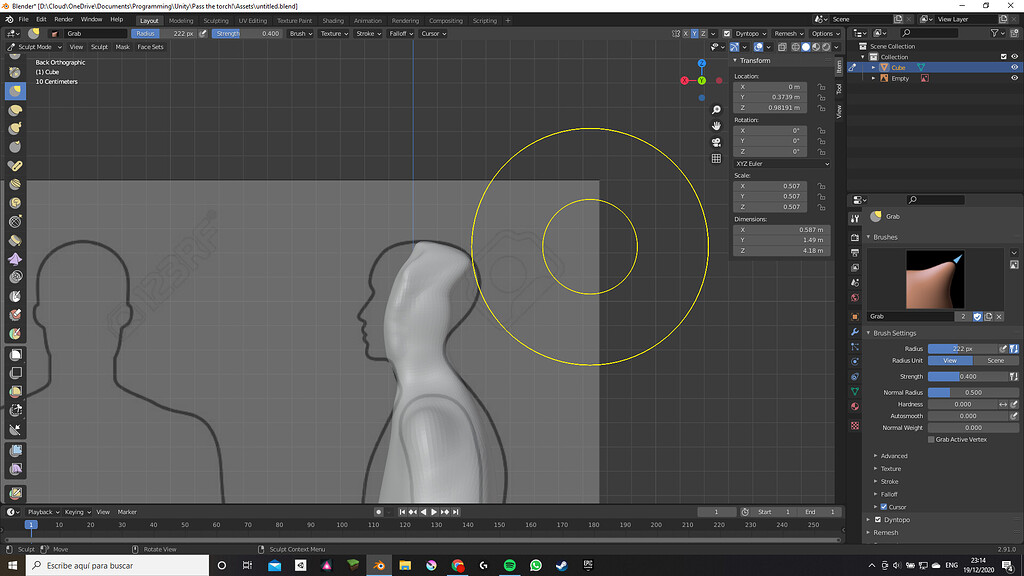Lock the Location X transform value

point(822,87)
